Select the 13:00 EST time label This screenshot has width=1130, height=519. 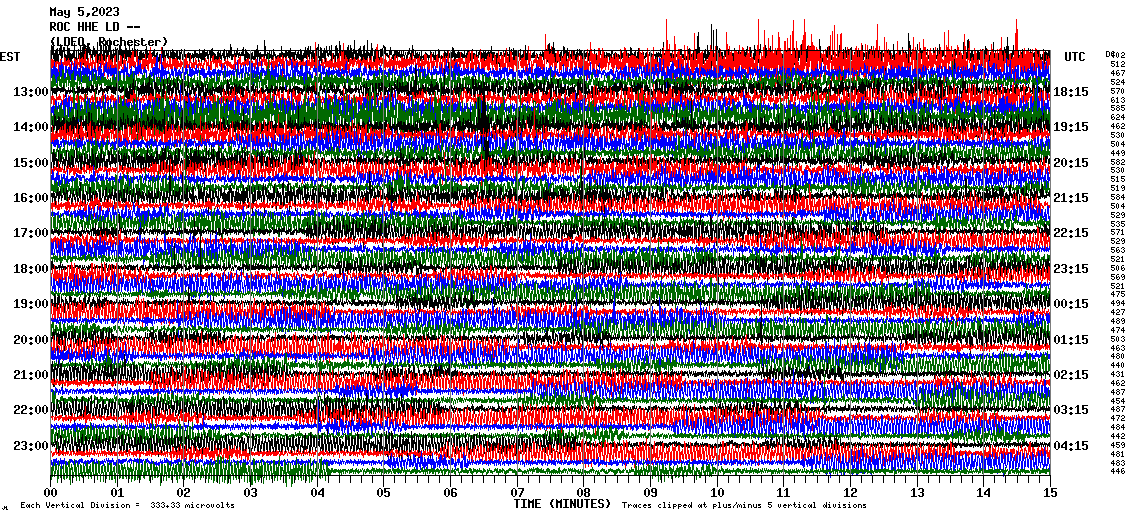31,92
